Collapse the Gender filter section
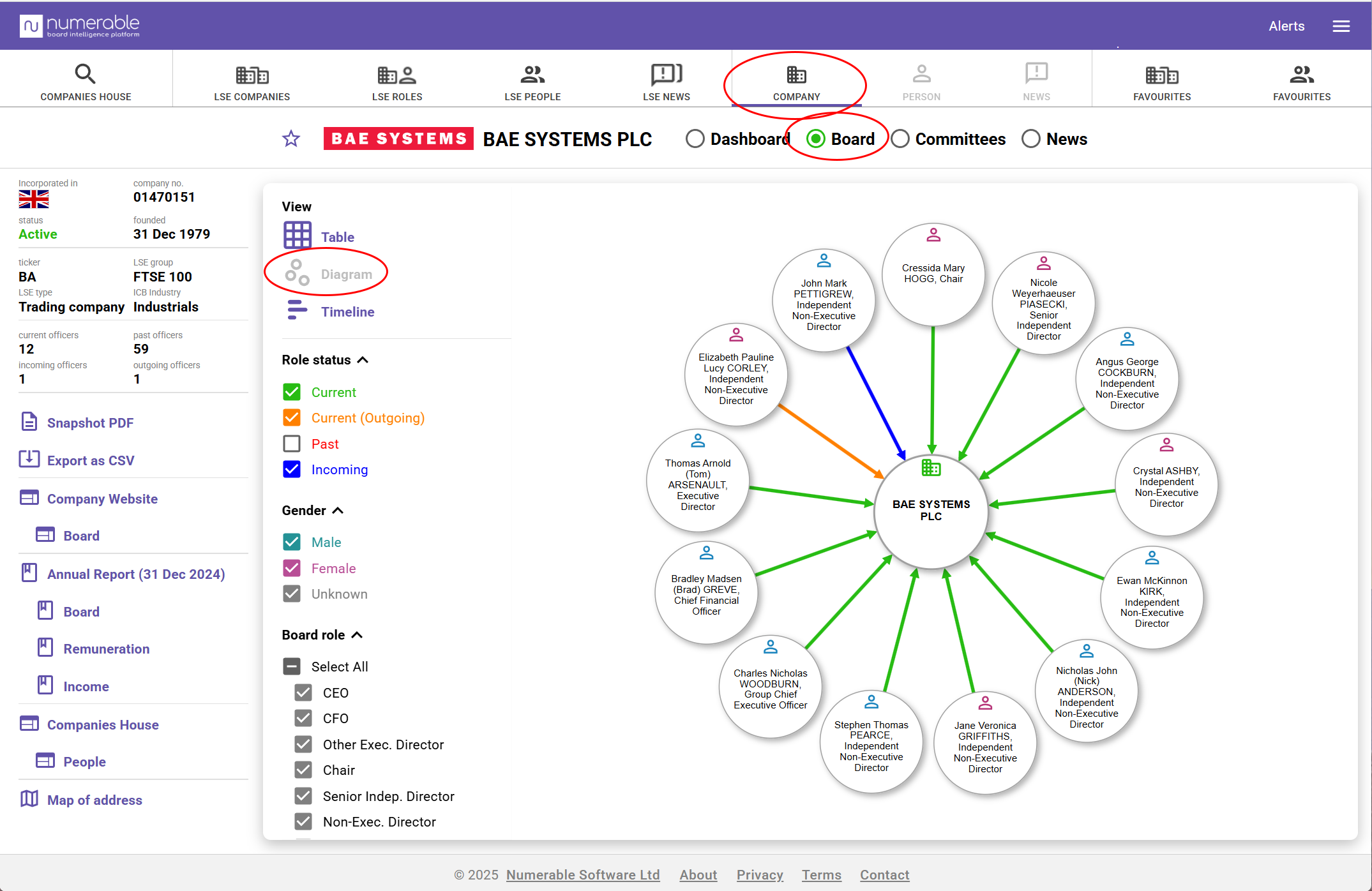The width and height of the screenshot is (1372, 891). [338, 511]
